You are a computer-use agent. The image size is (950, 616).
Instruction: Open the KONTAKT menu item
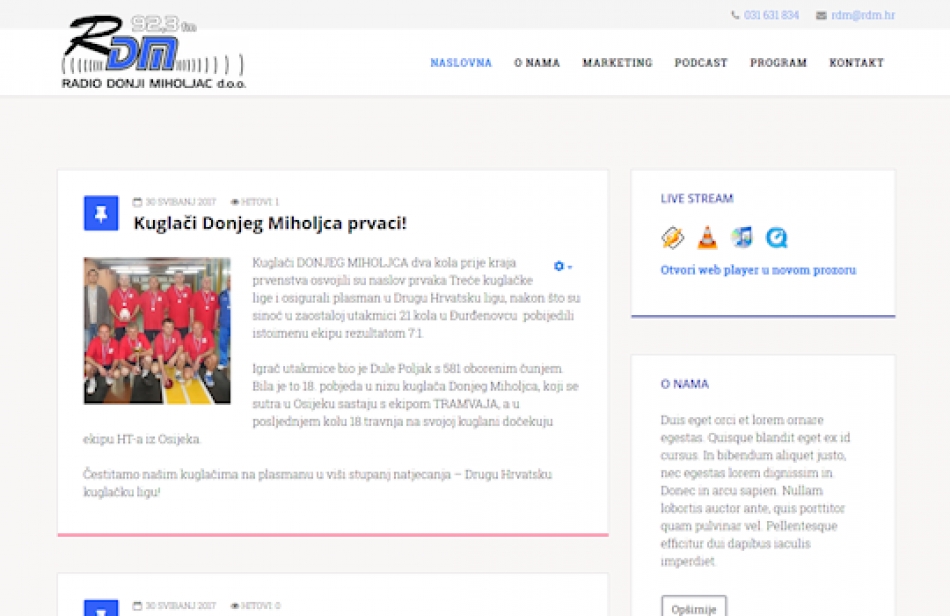[856, 62]
